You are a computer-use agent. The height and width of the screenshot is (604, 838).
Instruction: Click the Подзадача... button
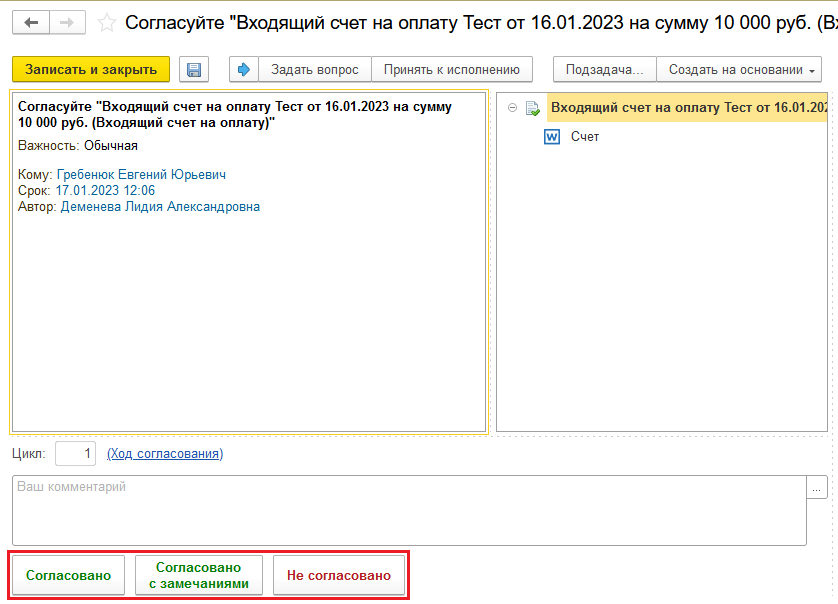(604, 70)
